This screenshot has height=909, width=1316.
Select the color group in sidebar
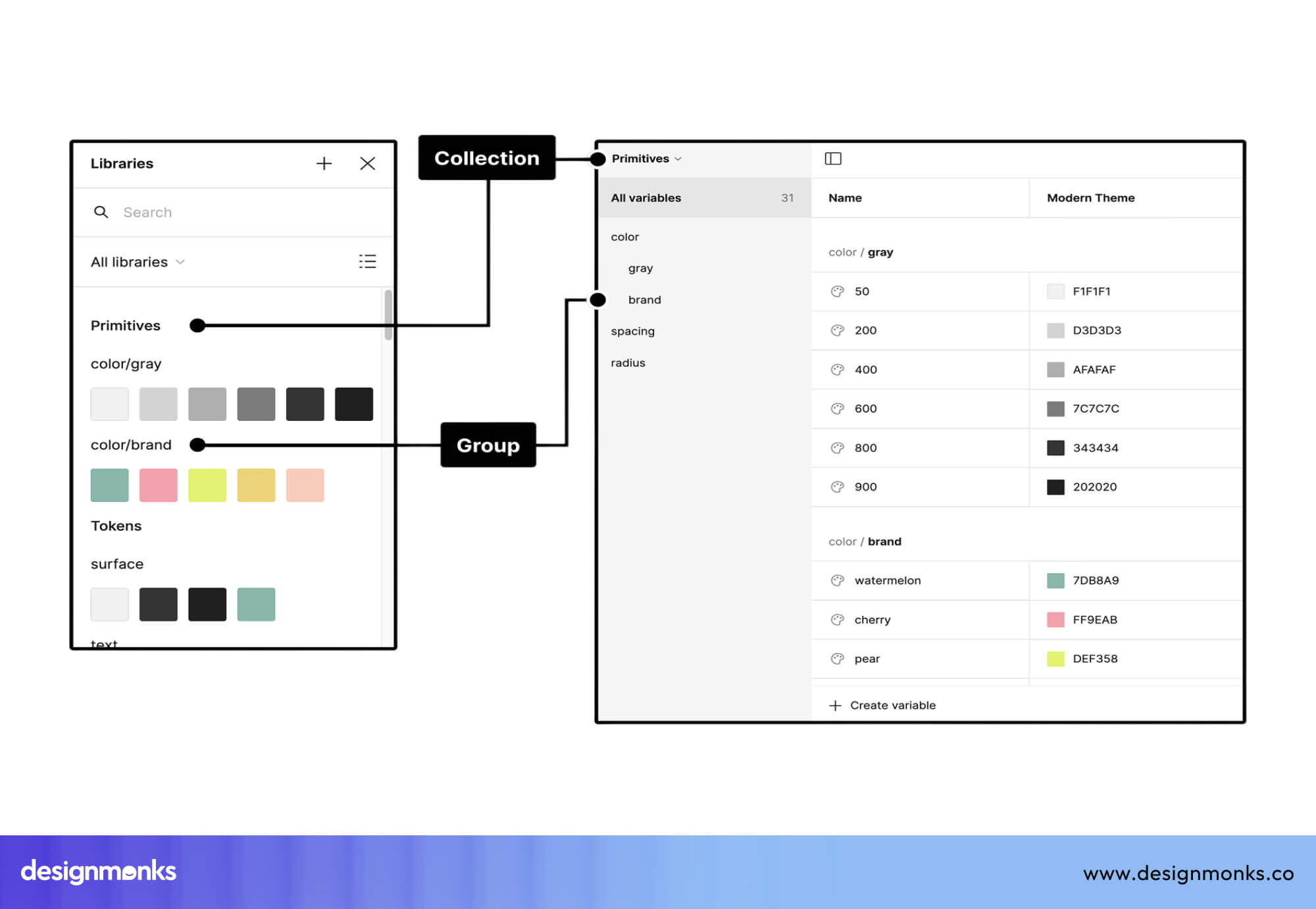pyautogui.click(x=625, y=237)
